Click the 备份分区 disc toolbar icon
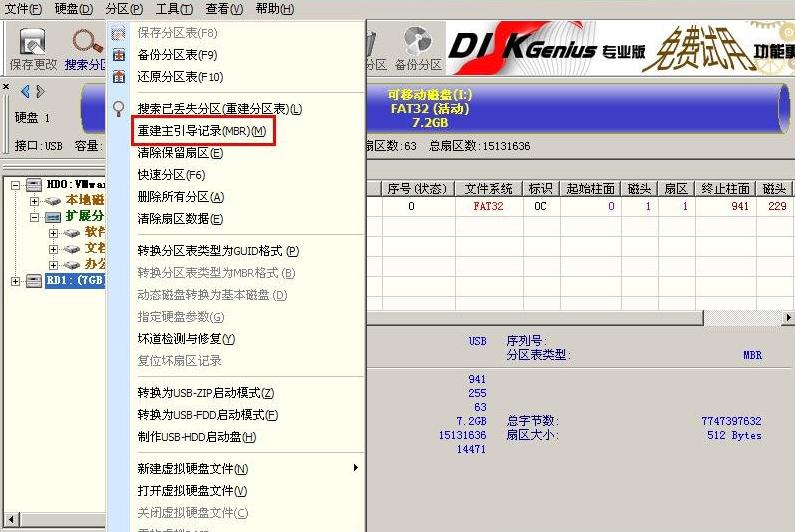 (x=417, y=48)
